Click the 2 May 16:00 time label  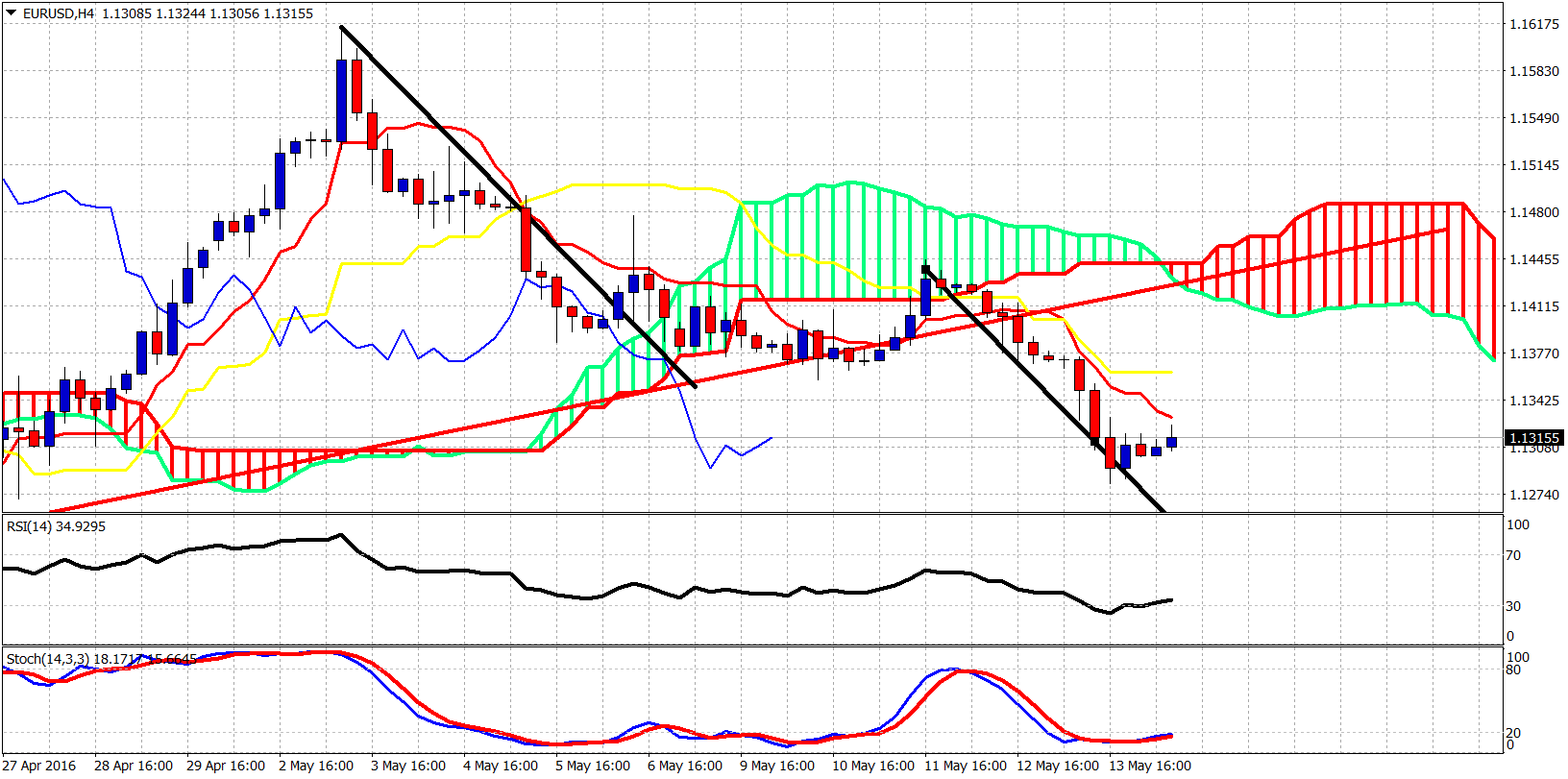coord(316,766)
